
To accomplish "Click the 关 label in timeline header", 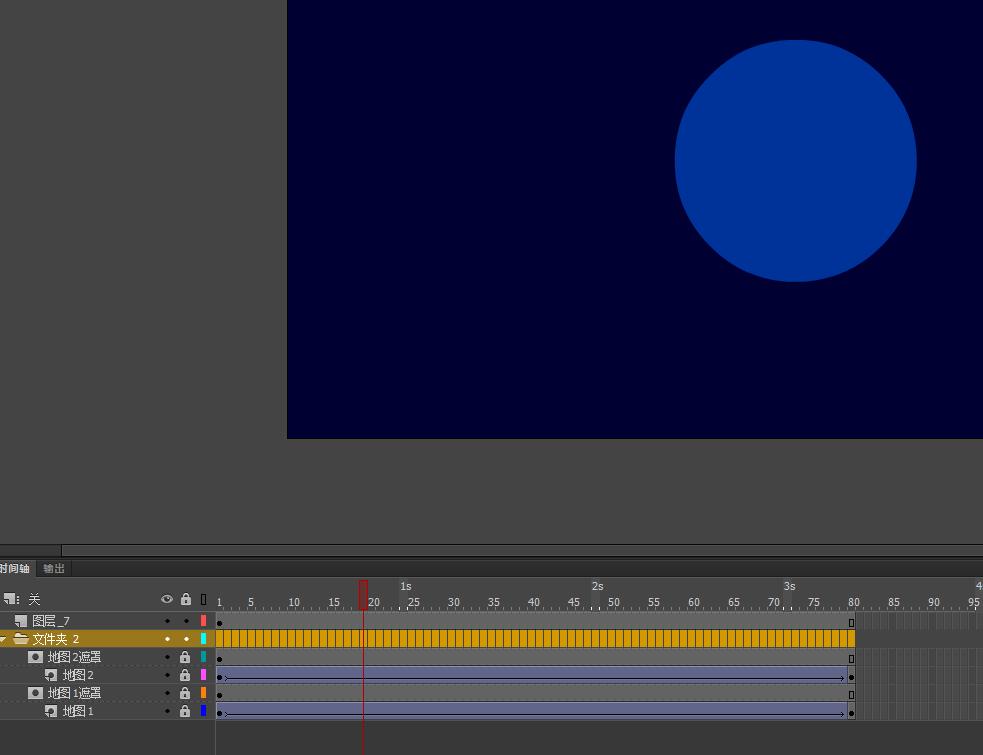I will [34, 599].
